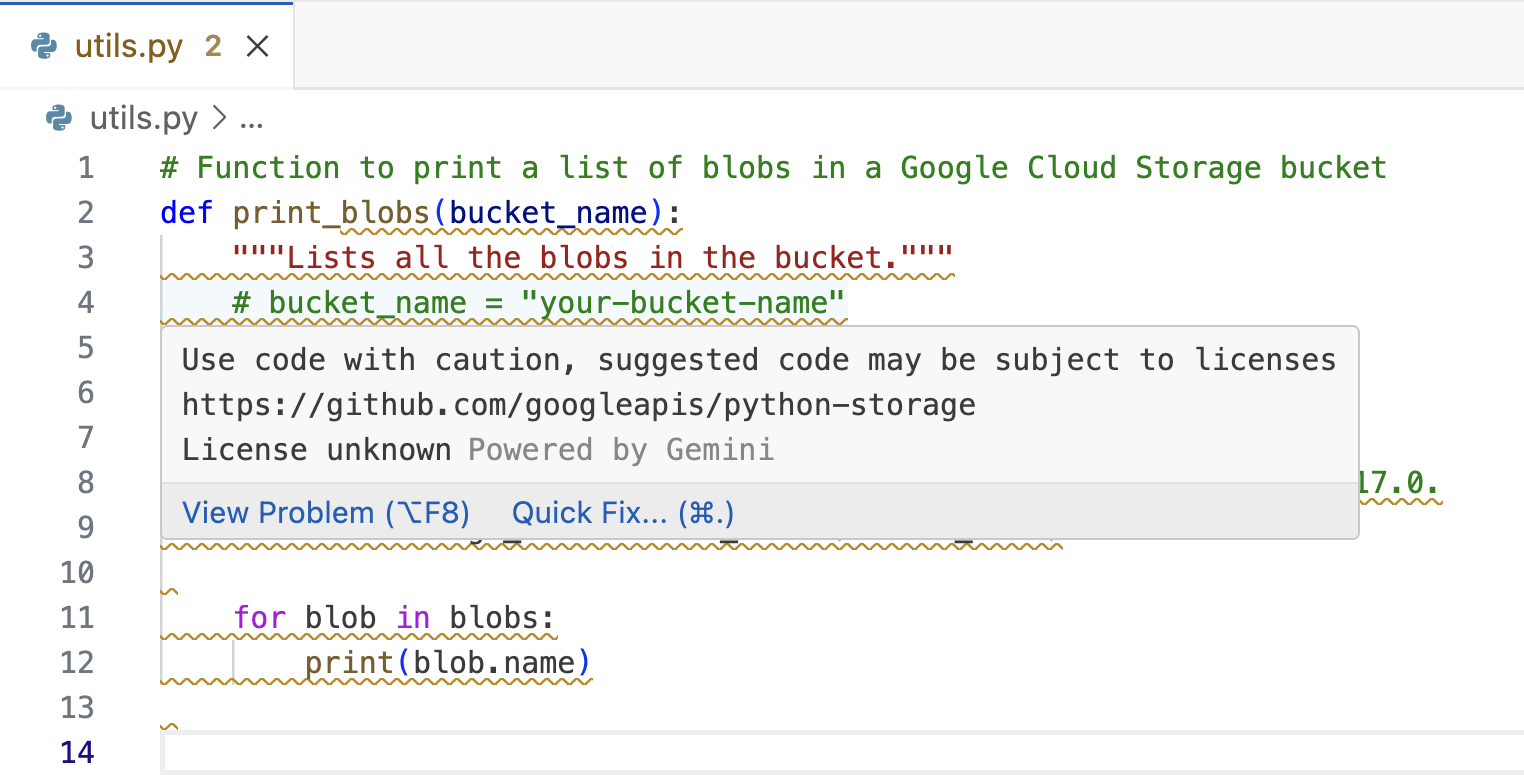Screen dimensions: 1524x782
Task: Click the print call on line 12
Action: 350,663
